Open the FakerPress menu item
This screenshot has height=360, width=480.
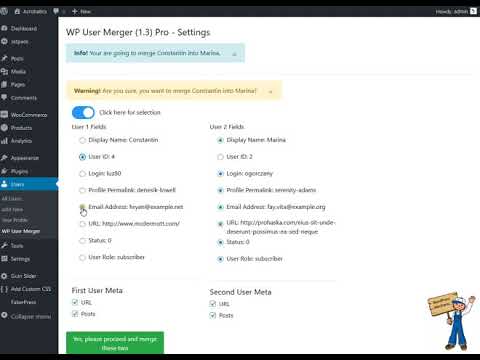(23, 302)
